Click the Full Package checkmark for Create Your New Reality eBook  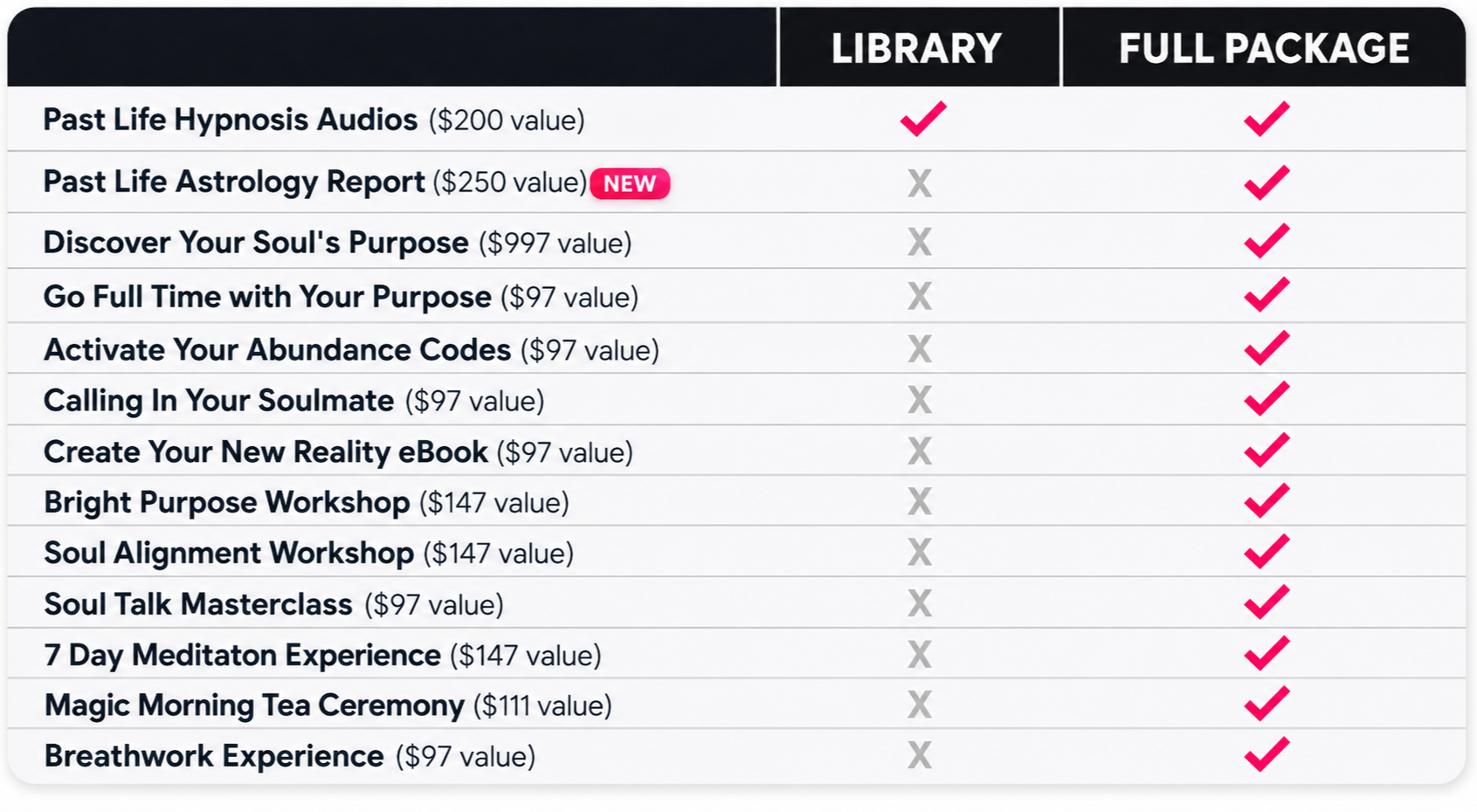tap(1266, 451)
